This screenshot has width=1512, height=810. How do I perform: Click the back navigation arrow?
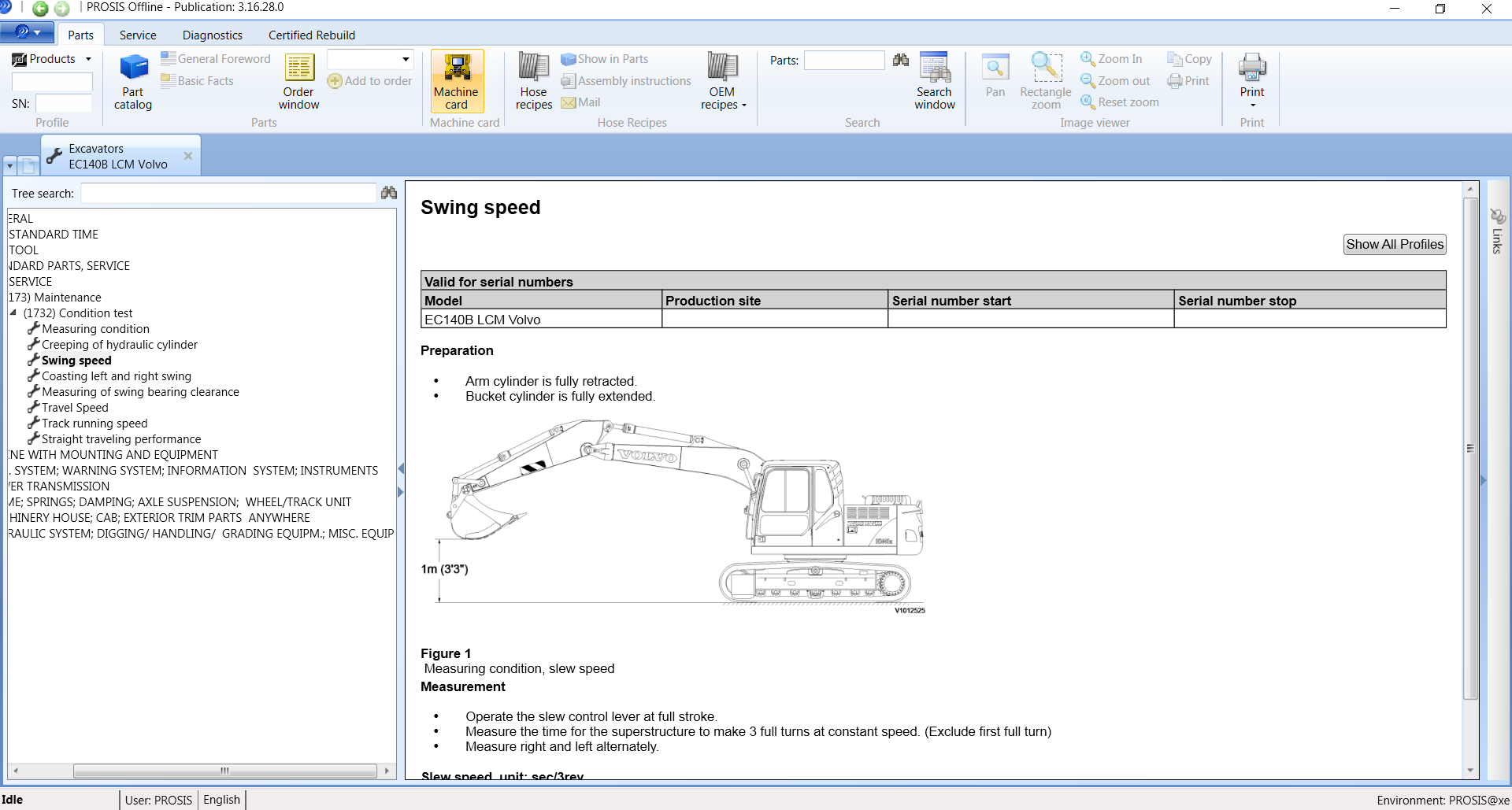click(40, 9)
